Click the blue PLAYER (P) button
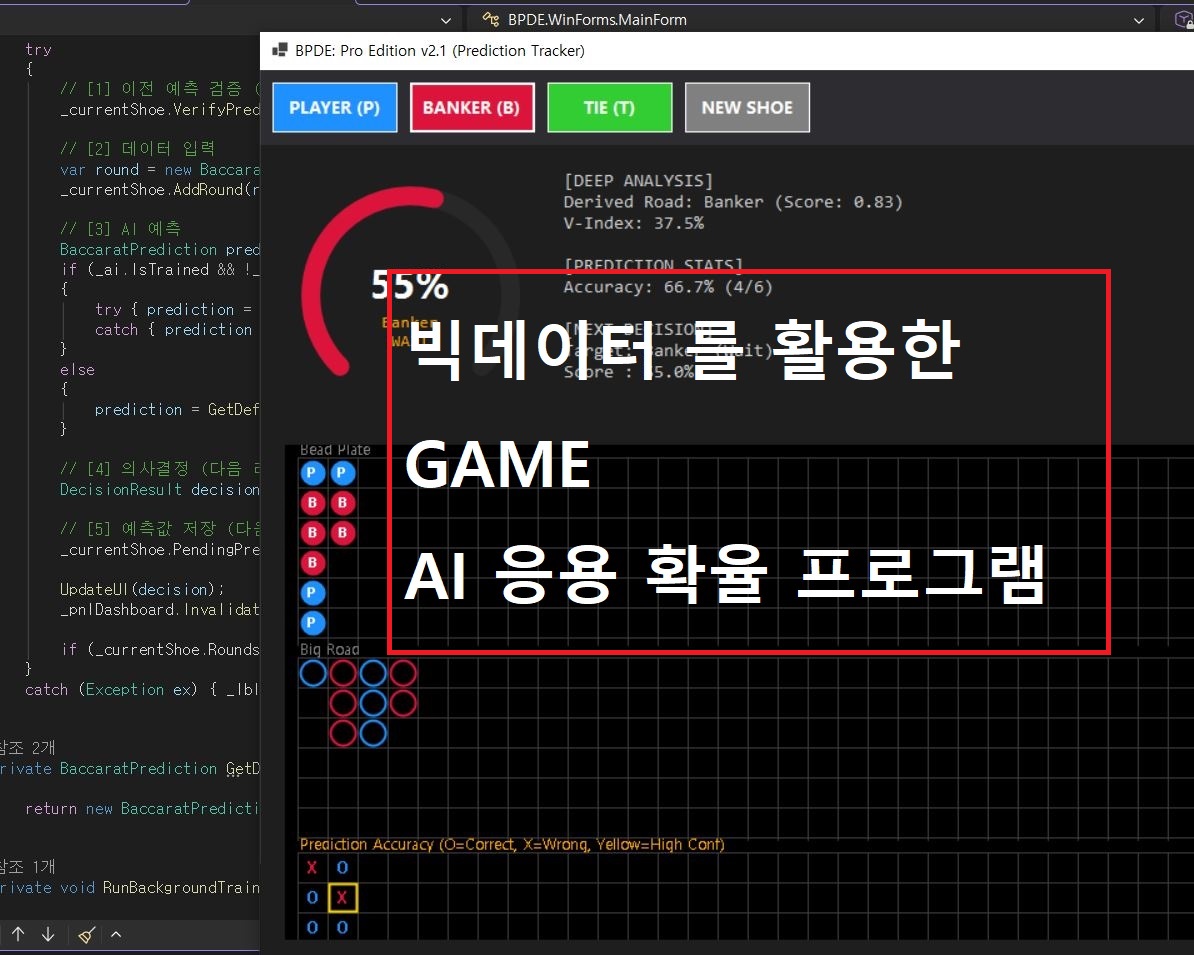Image resolution: width=1194 pixels, height=955 pixels. pyautogui.click(x=334, y=108)
